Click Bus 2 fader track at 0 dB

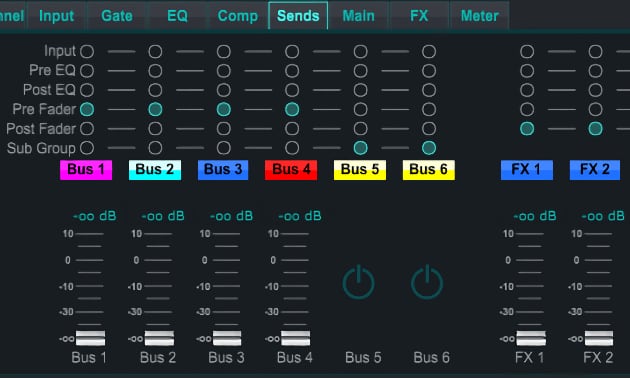click(x=158, y=260)
